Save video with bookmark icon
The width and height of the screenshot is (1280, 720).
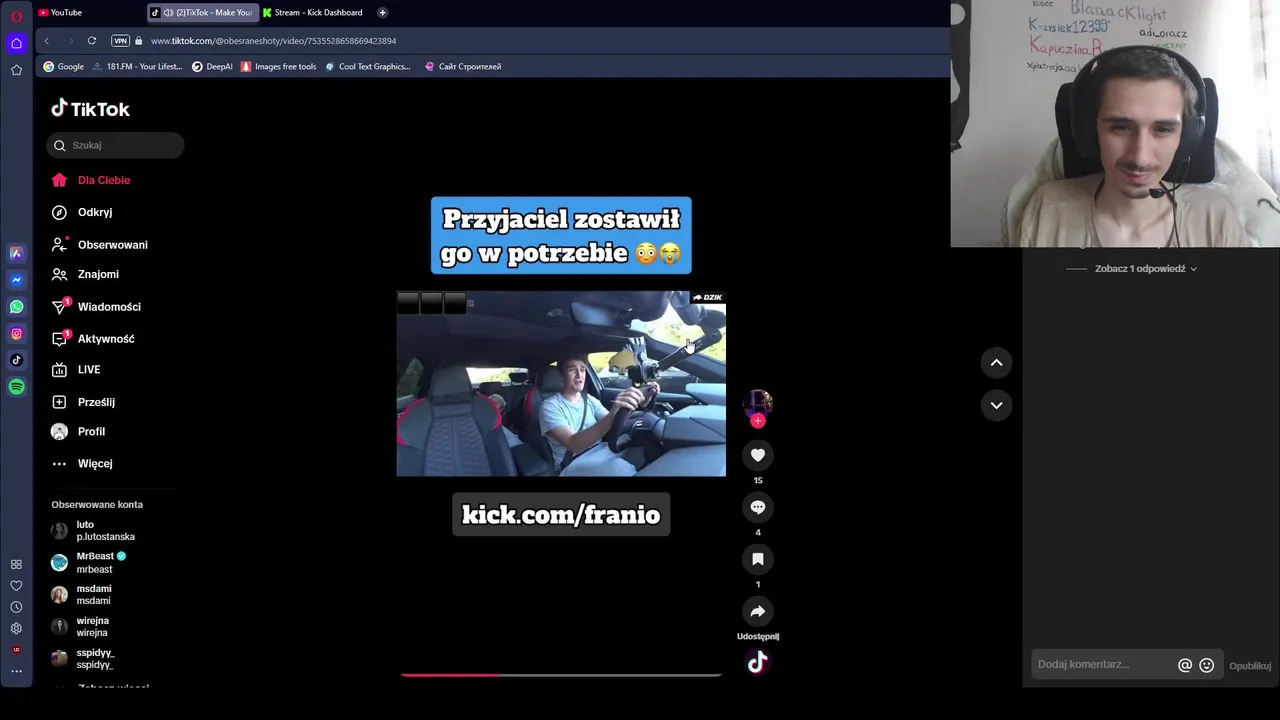[x=758, y=559]
